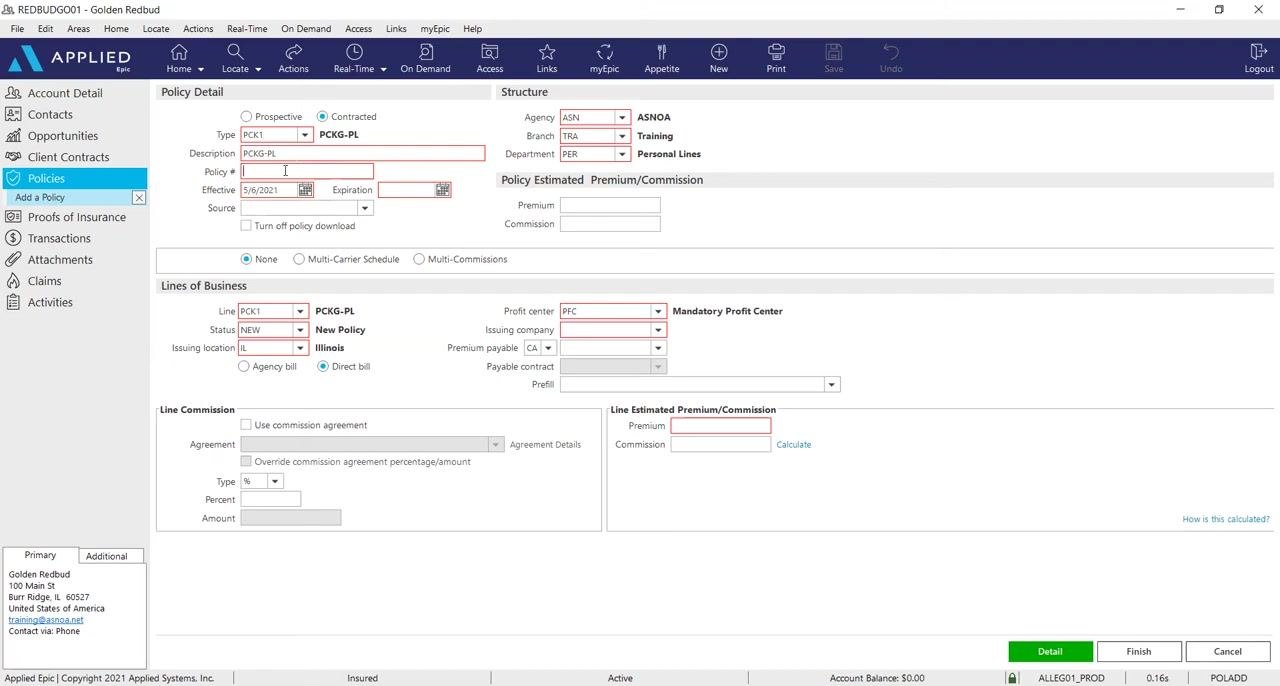Screen dimensions: 1280x686
Task: Click the Print icon
Action: 776,52
